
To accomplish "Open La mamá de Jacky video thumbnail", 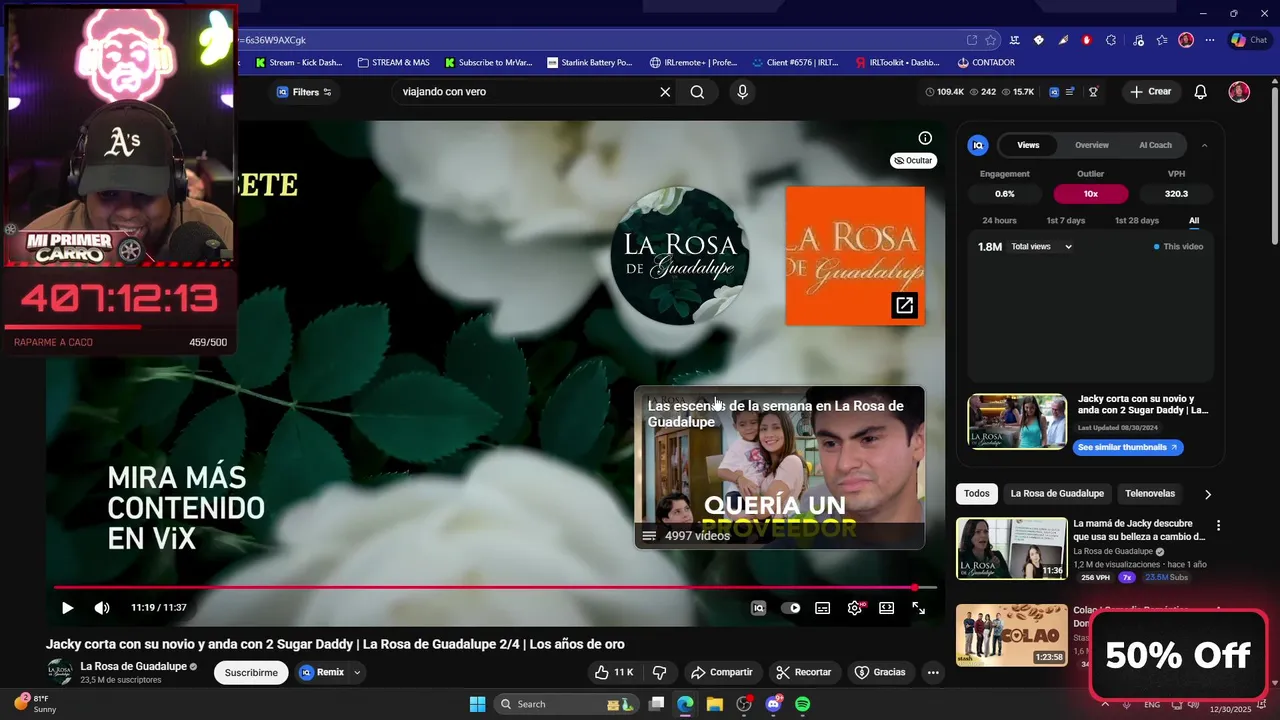I will pos(1011,548).
